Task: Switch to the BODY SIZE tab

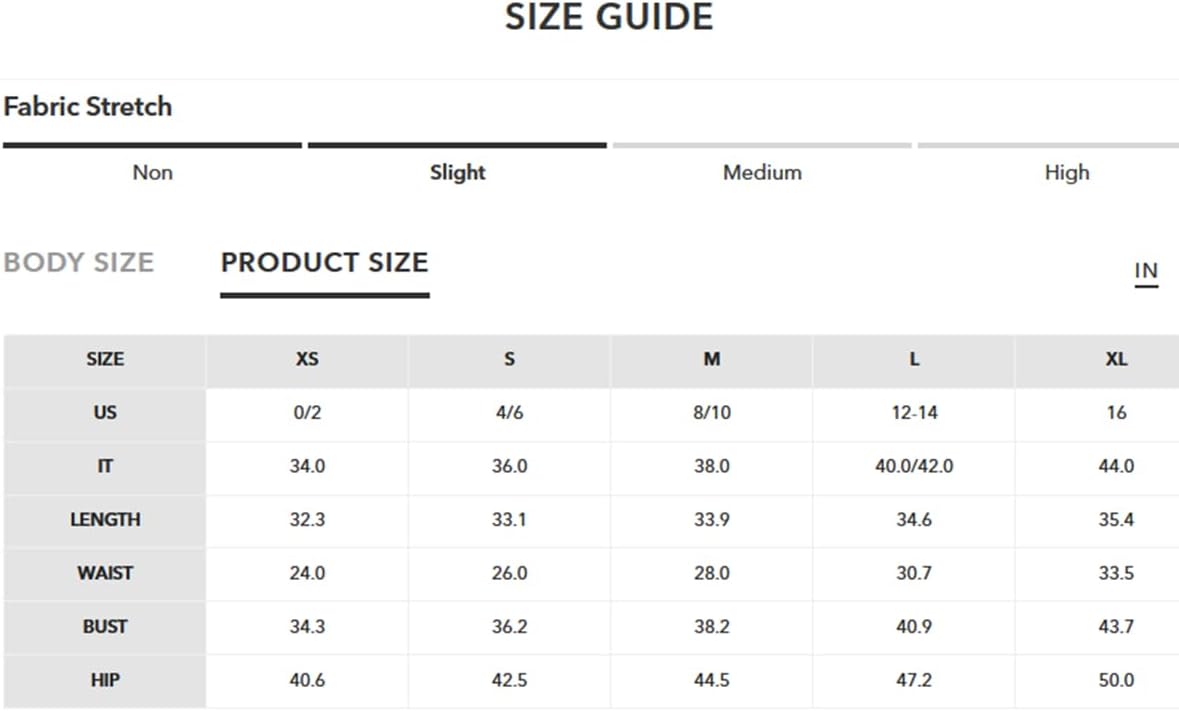Action: tap(79, 262)
